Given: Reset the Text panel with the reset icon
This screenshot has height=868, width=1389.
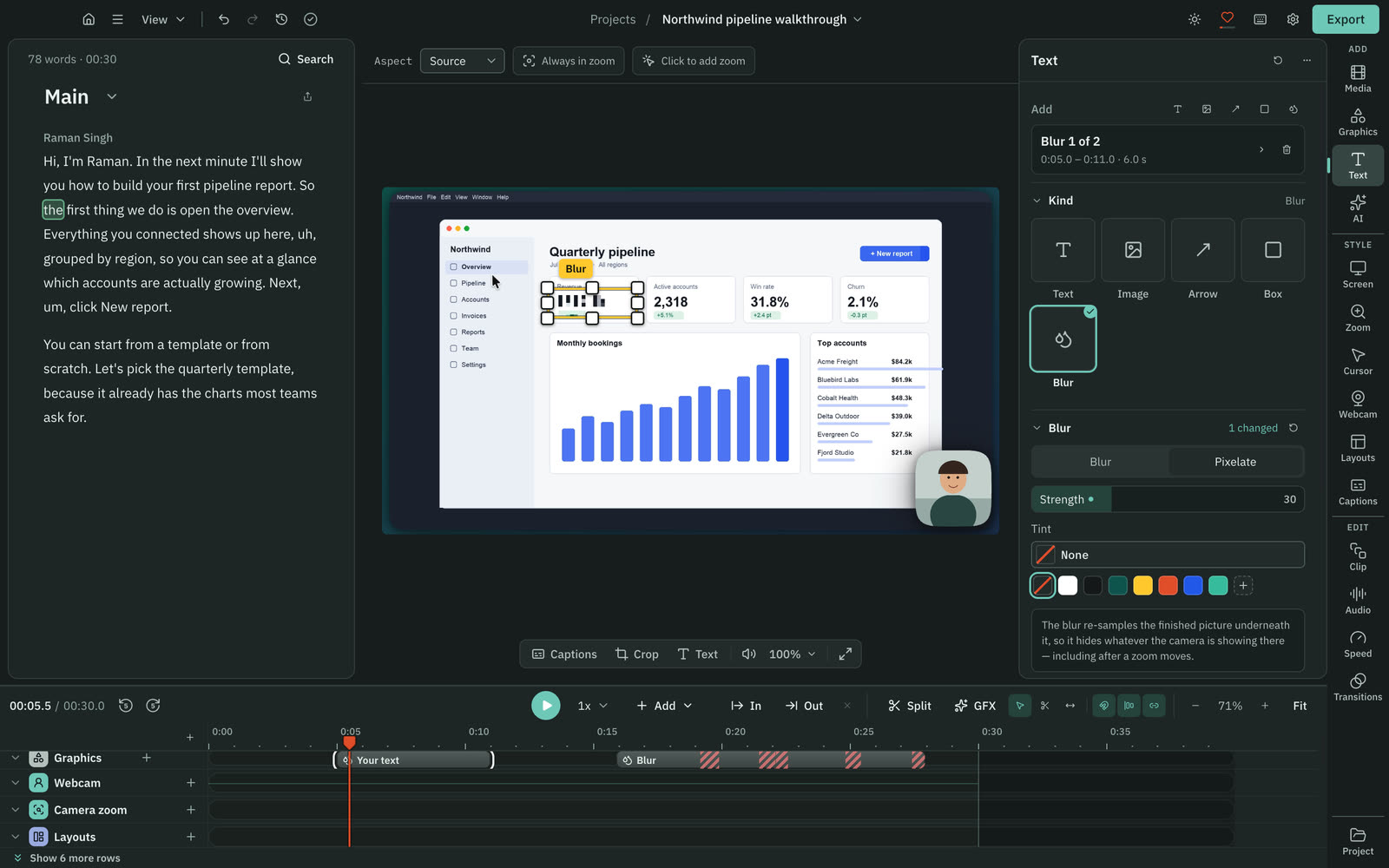Looking at the screenshot, I should (x=1278, y=61).
